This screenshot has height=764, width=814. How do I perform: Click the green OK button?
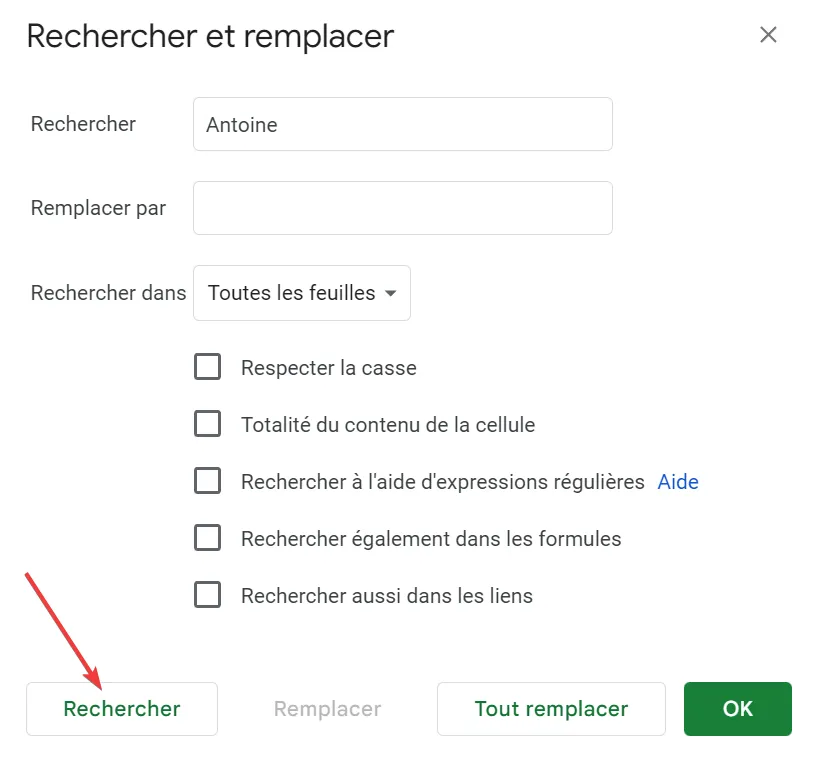click(x=737, y=708)
